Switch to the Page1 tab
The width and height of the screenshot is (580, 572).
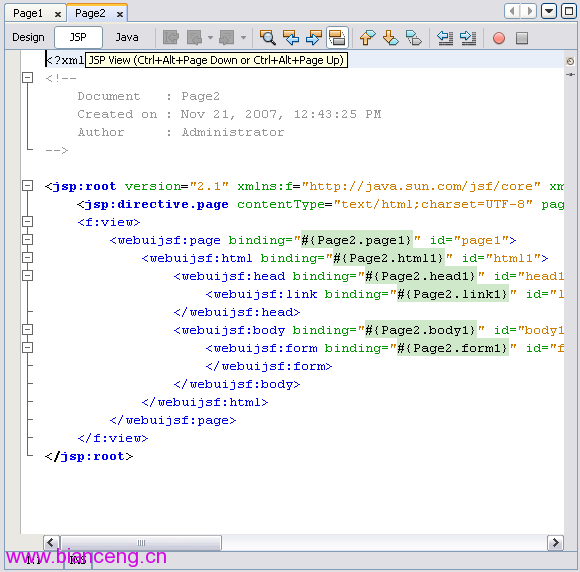[x=28, y=14]
